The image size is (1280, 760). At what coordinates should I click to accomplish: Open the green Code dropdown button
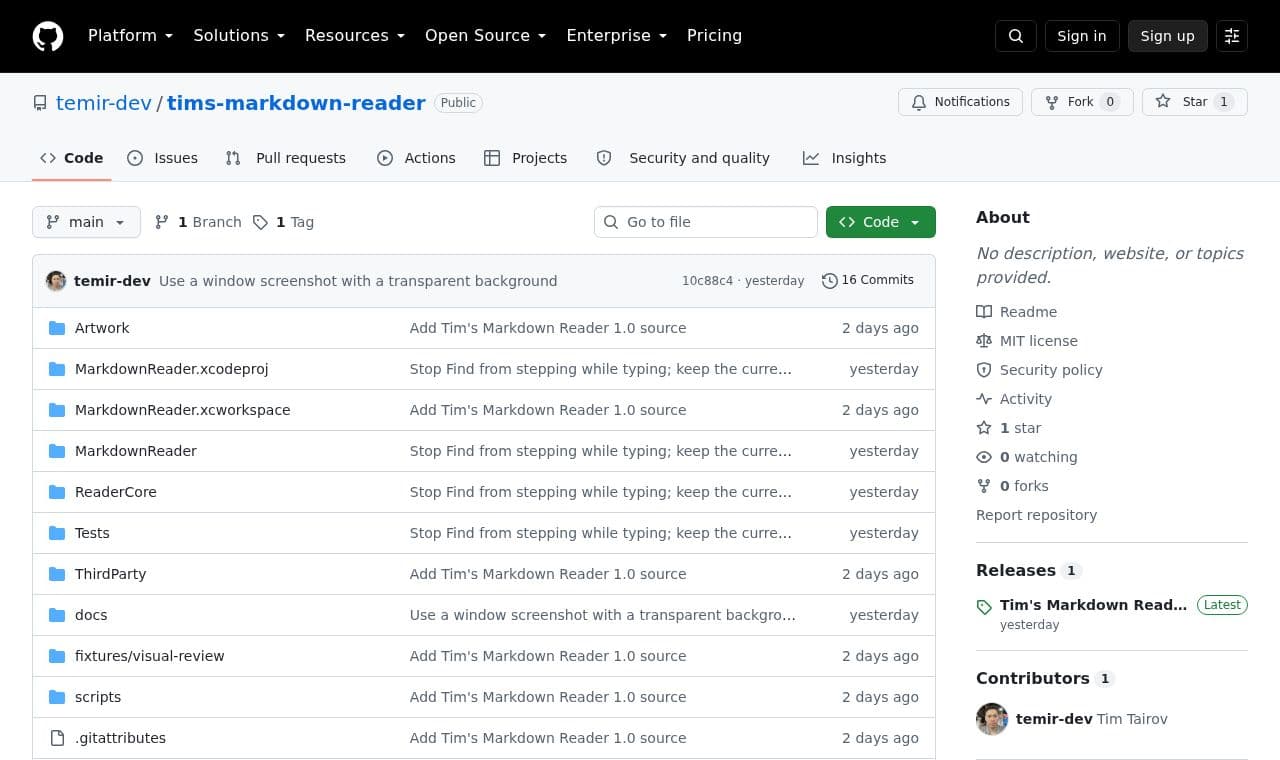pyautogui.click(x=881, y=222)
